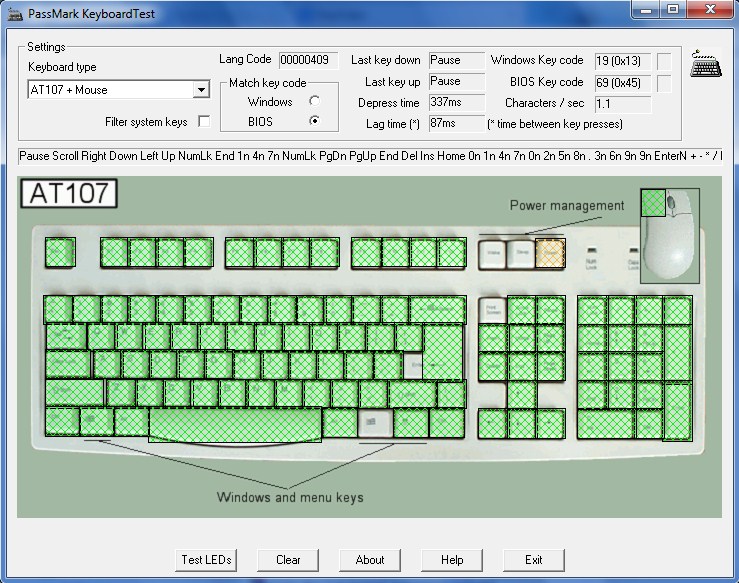
Task: Click the untested Wake power key
Action: [493, 254]
